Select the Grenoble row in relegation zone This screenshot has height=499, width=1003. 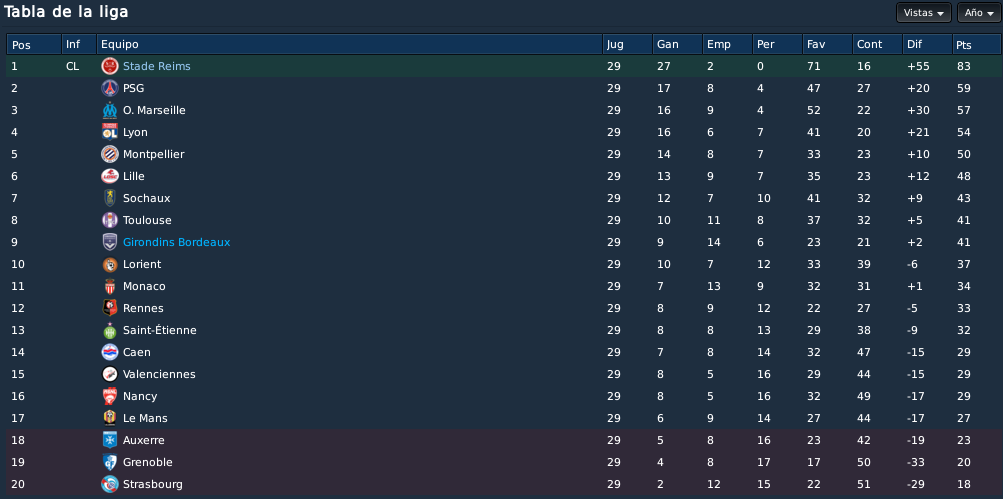click(x=502, y=462)
